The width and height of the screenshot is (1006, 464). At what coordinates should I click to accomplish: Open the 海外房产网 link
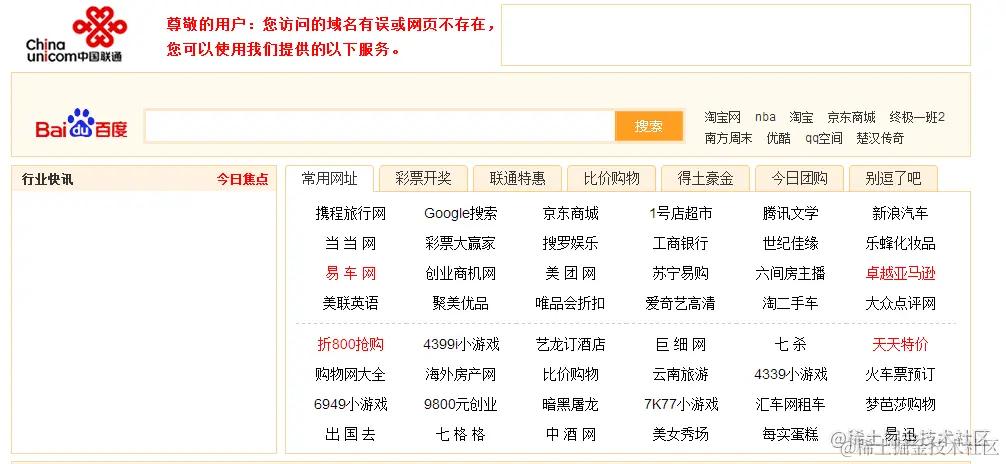[461, 374]
